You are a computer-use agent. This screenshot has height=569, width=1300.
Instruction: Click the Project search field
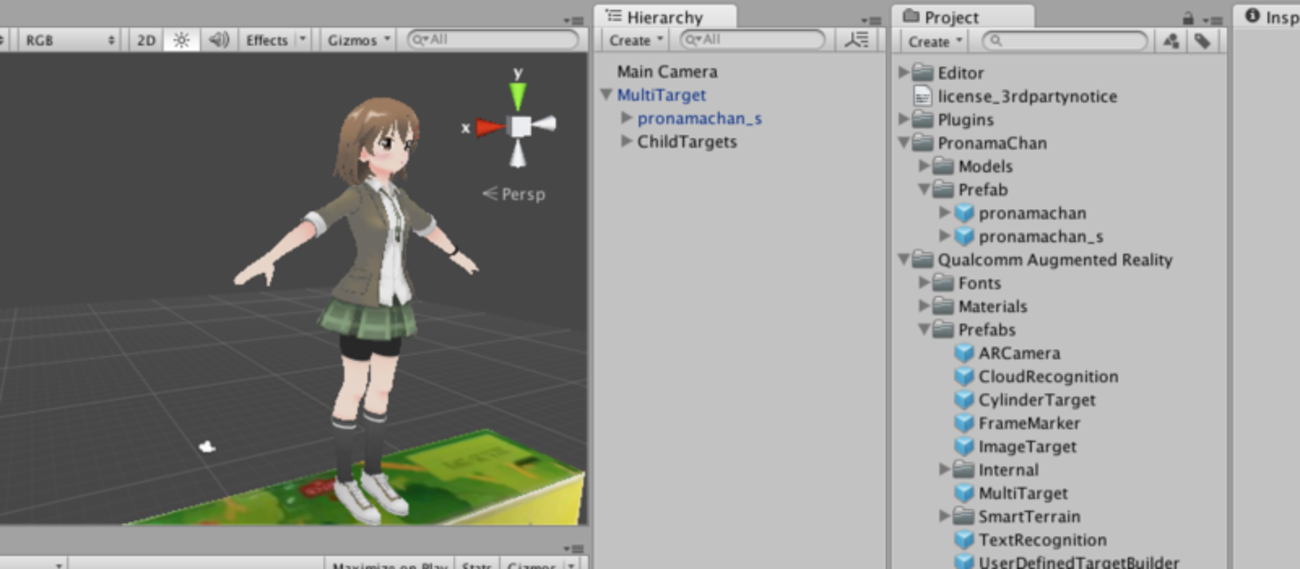1064,41
